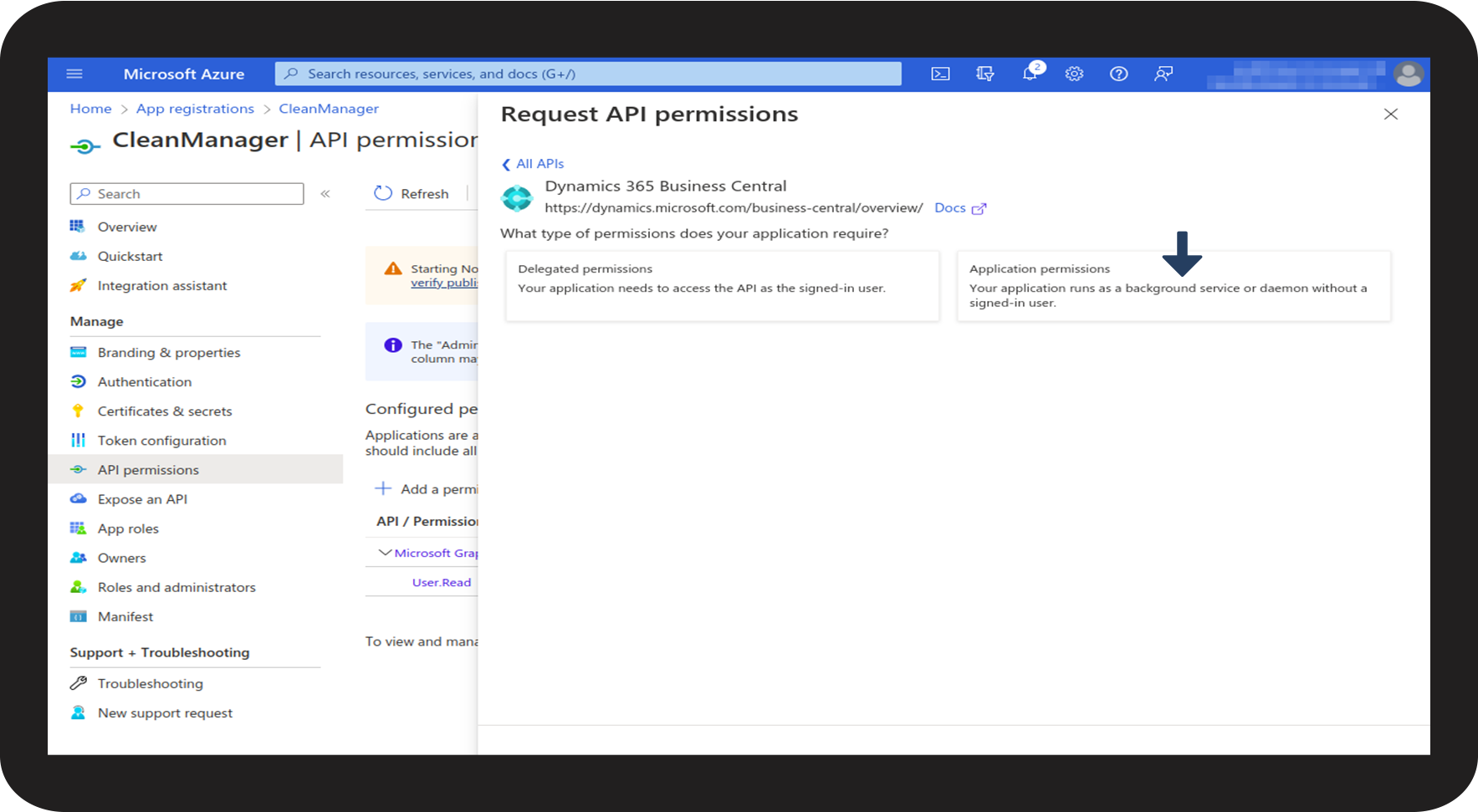
Task: Select the API permissions menu item
Action: [x=196, y=469]
